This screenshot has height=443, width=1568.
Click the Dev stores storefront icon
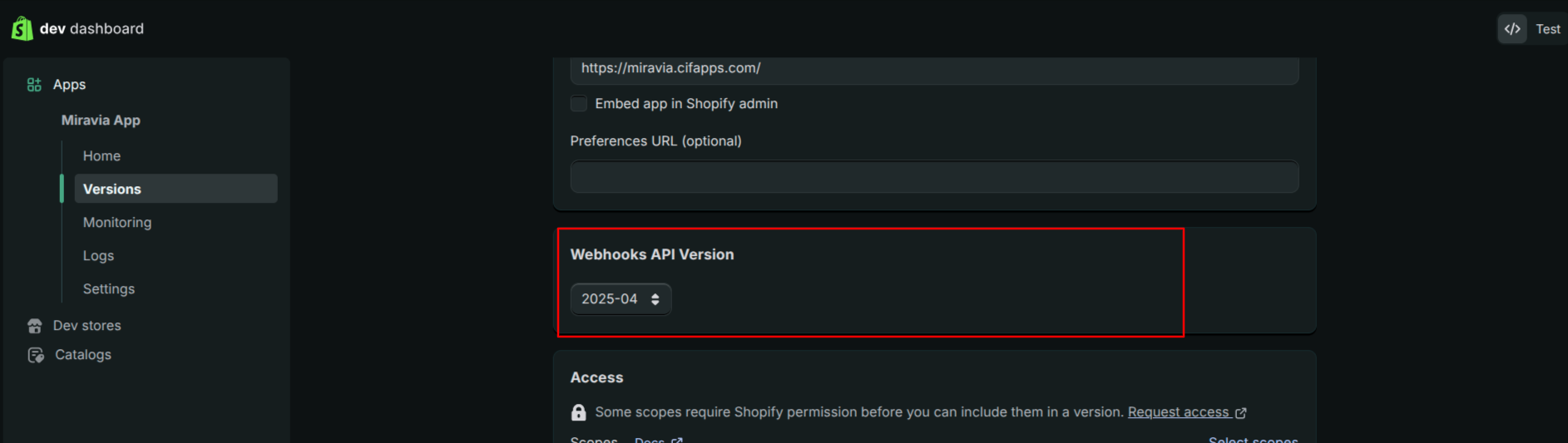point(35,326)
